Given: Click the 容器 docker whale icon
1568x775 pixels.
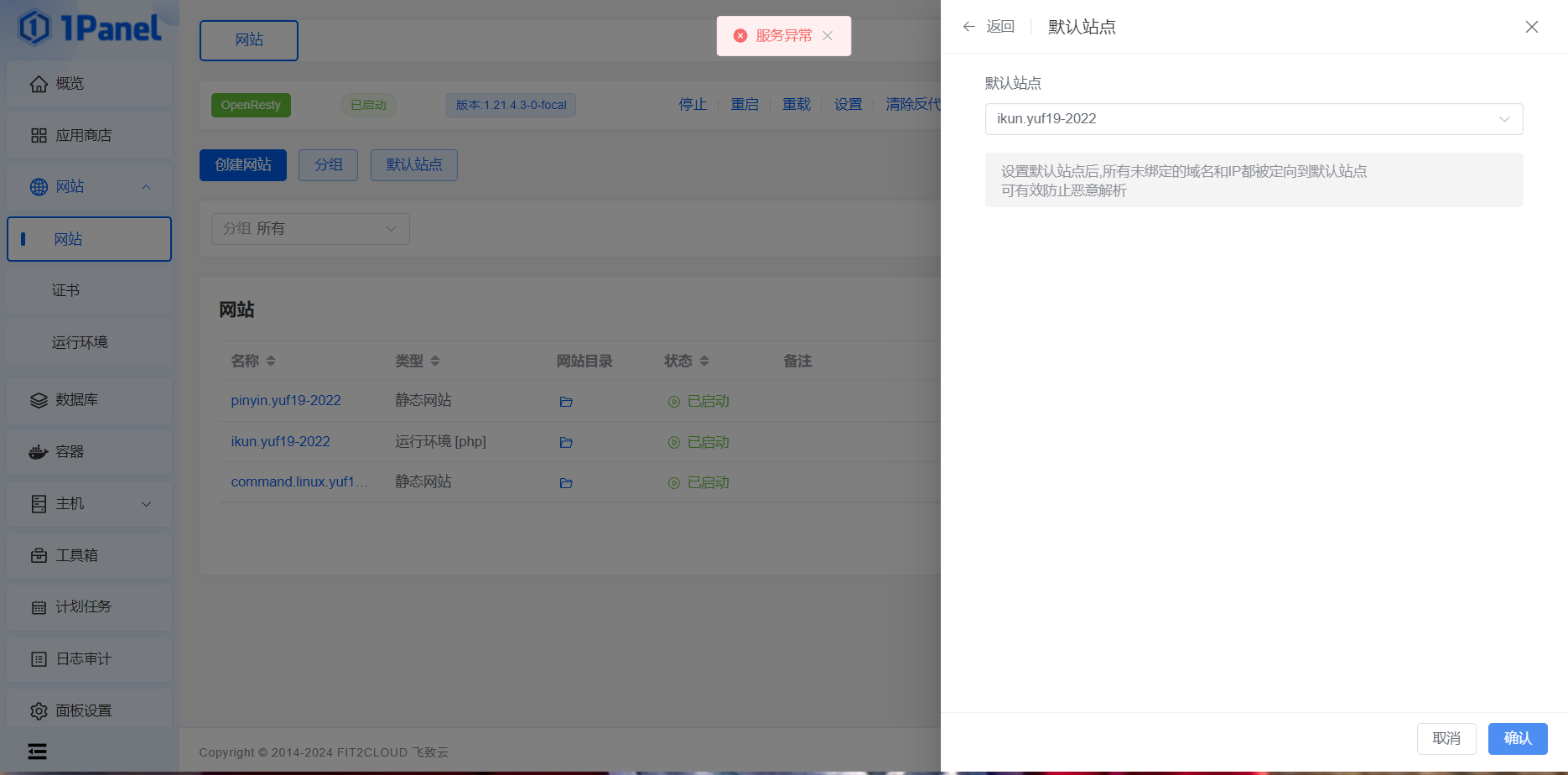Looking at the screenshot, I should click(39, 452).
